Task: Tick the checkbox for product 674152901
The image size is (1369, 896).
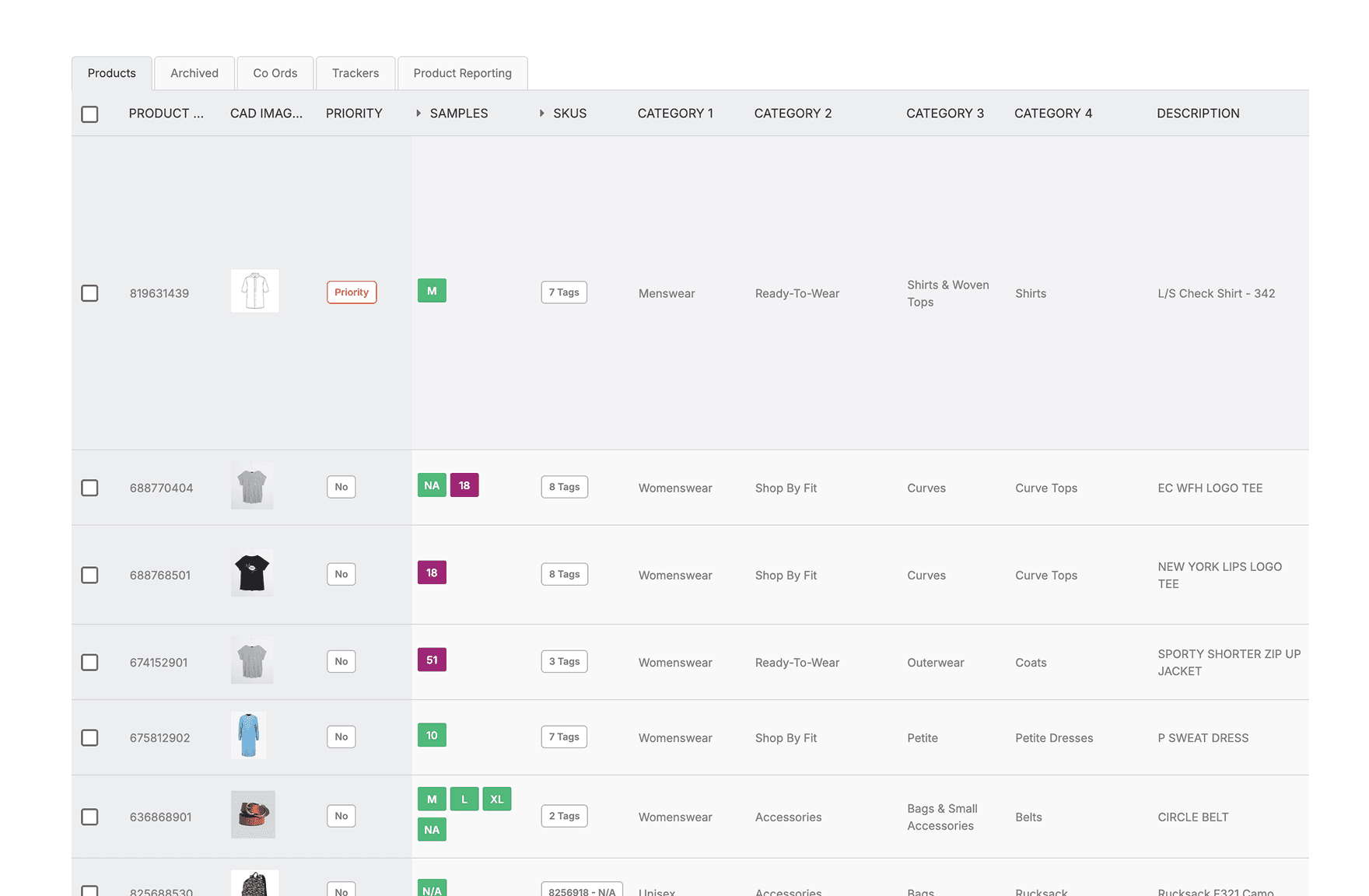Action: coord(89,662)
